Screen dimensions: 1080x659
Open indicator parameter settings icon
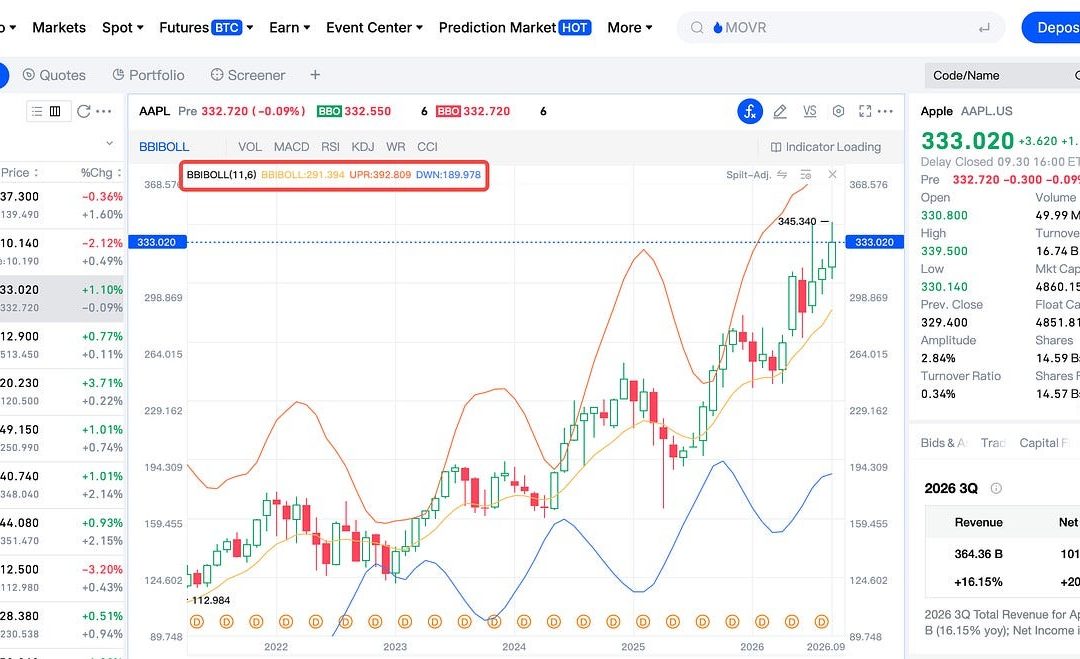point(806,174)
